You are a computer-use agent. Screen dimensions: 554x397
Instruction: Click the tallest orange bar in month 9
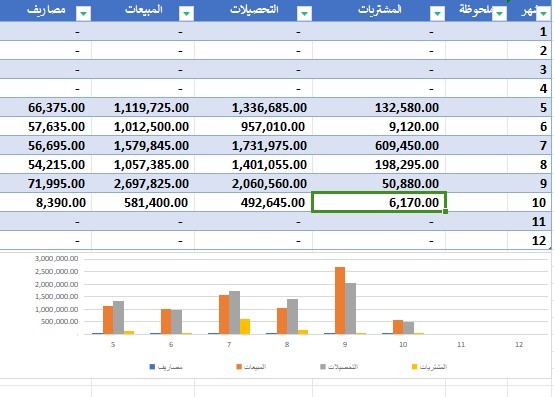pos(340,301)
